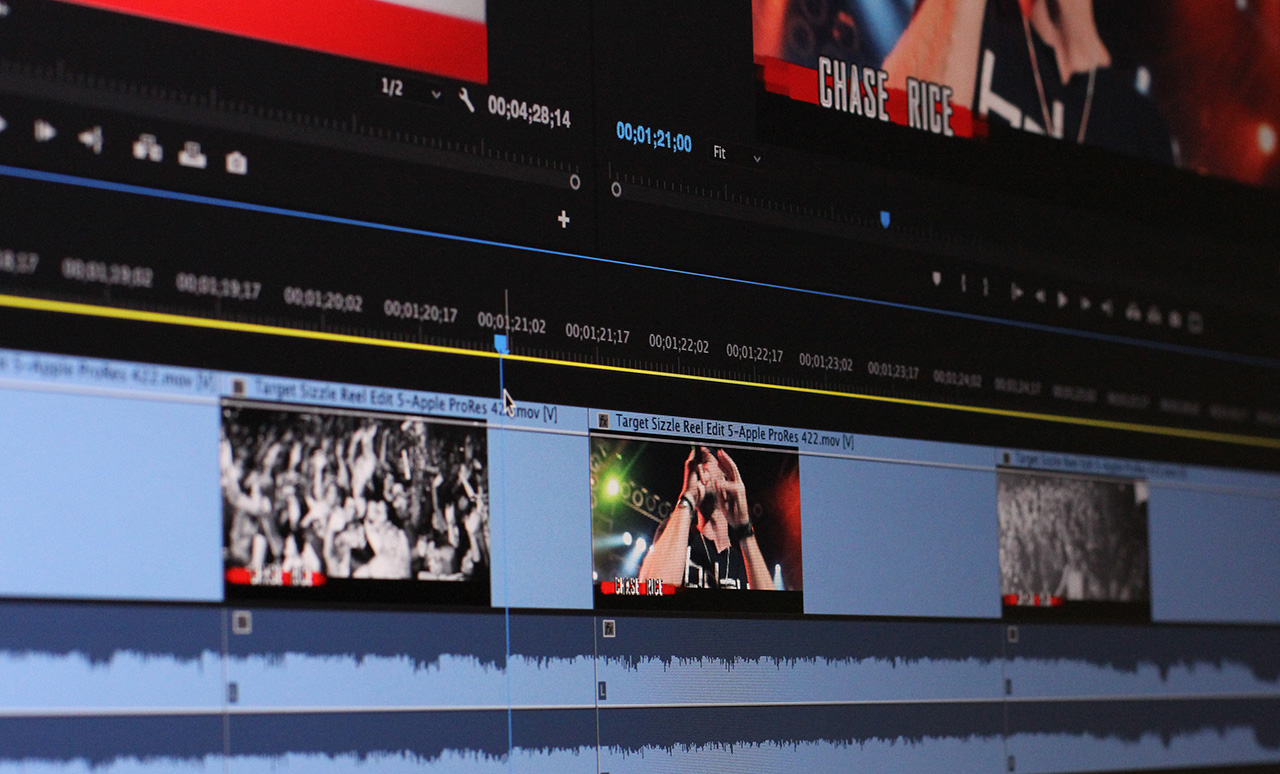Click the Insert edit icon

147,148
